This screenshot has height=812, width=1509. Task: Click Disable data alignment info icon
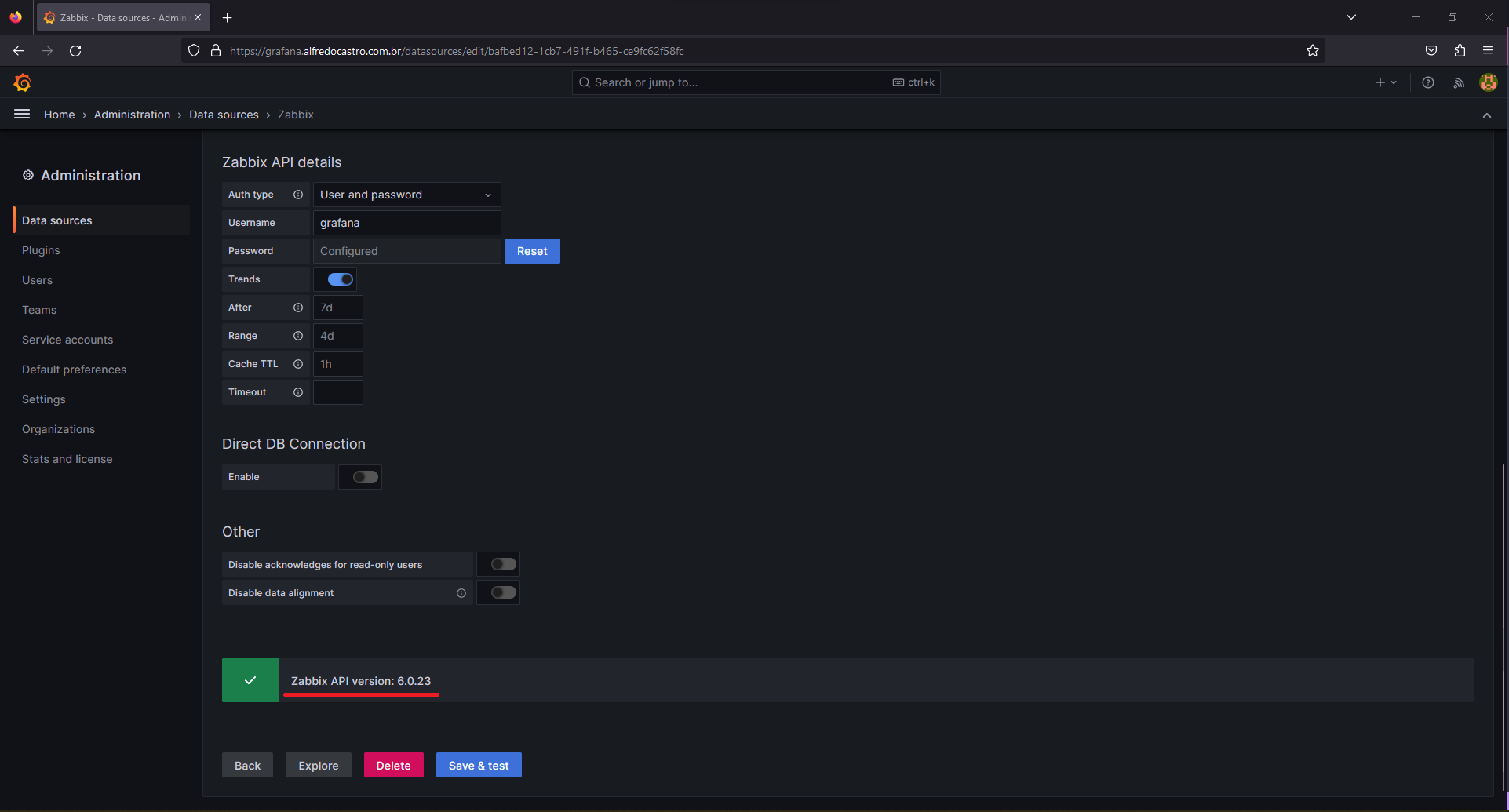[x=461, y=593]
